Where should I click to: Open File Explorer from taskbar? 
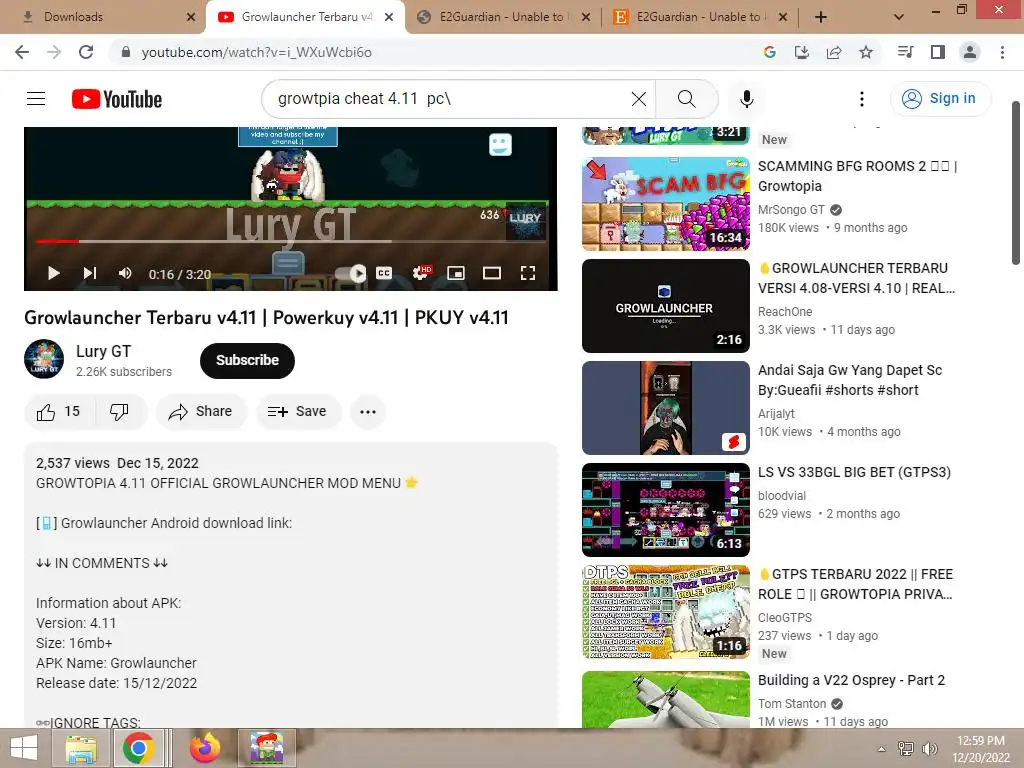[81, 748]
